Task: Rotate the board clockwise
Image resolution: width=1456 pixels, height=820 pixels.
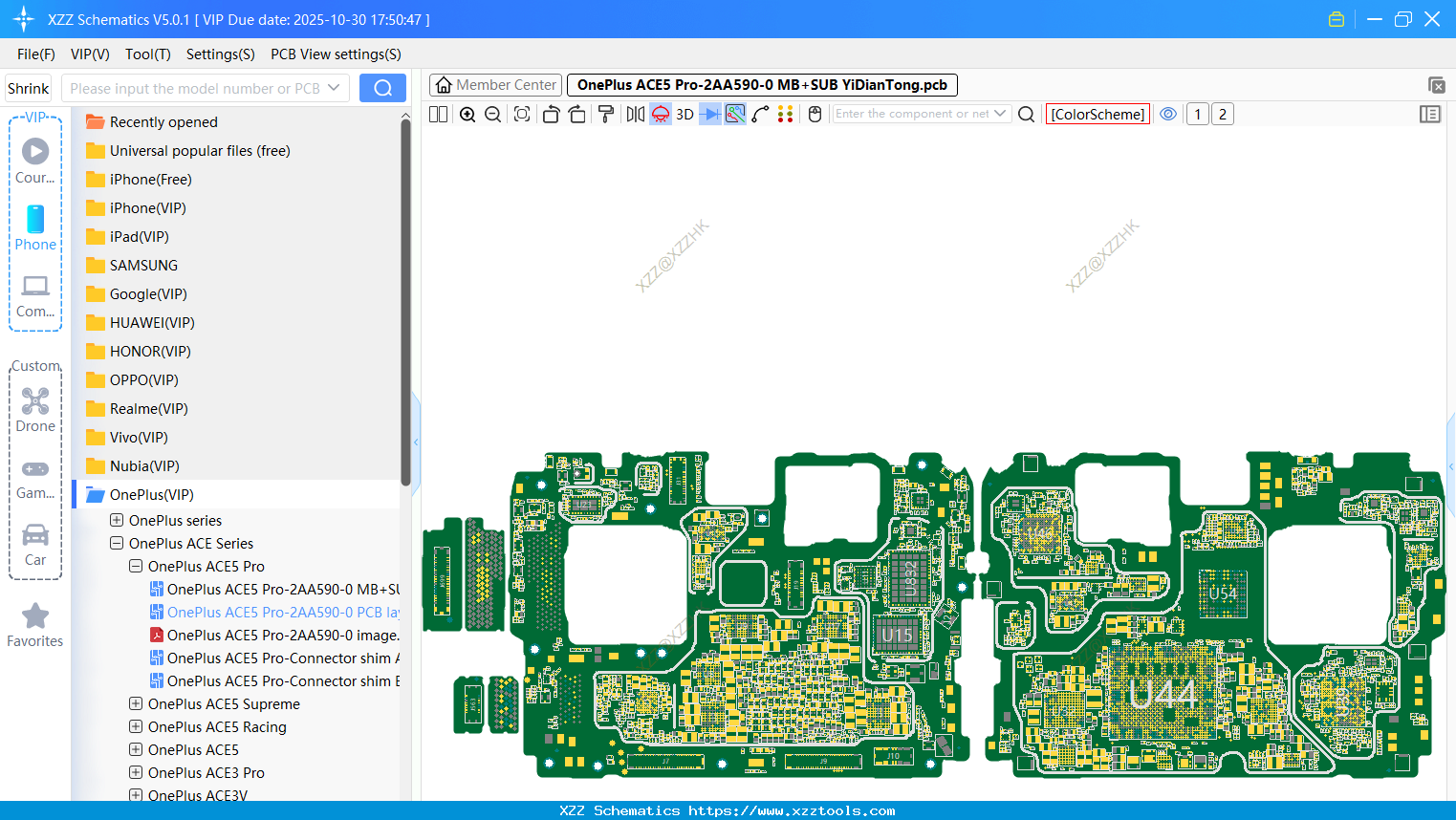Action: (x=577, y=114)
